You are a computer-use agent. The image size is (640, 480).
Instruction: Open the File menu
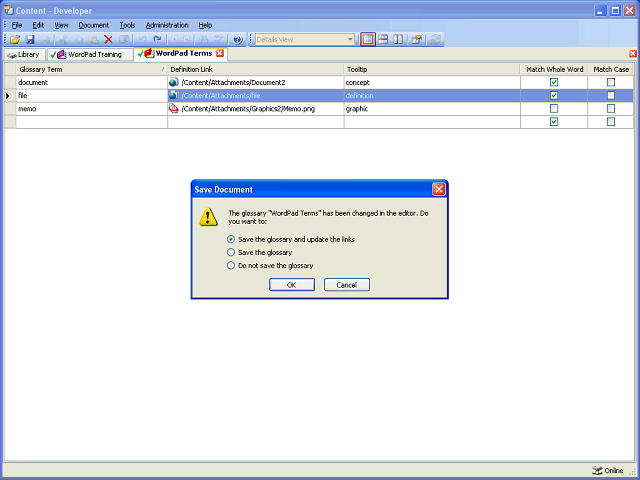17,25
